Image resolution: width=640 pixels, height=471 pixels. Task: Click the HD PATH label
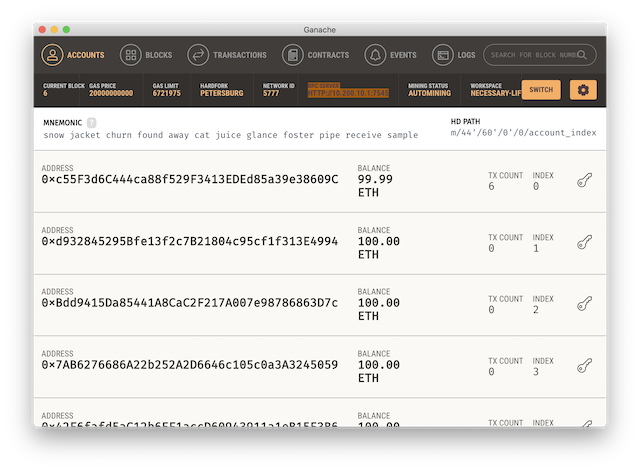click(x=465, y=122)
